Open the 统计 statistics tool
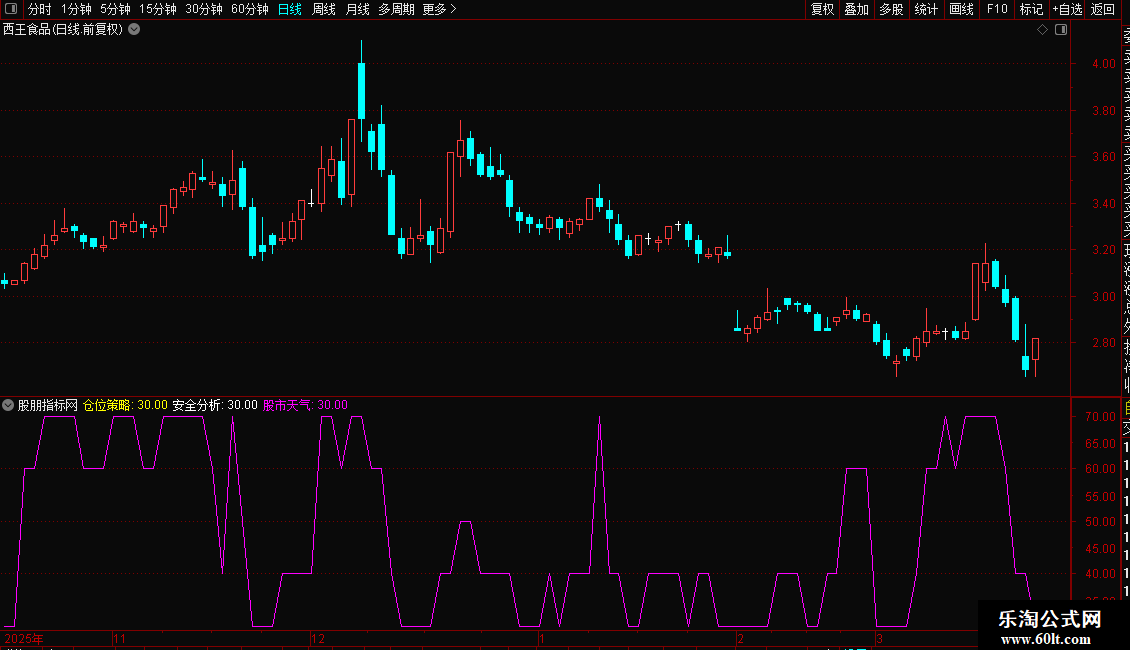1130x650 pixels. point(926,9)
